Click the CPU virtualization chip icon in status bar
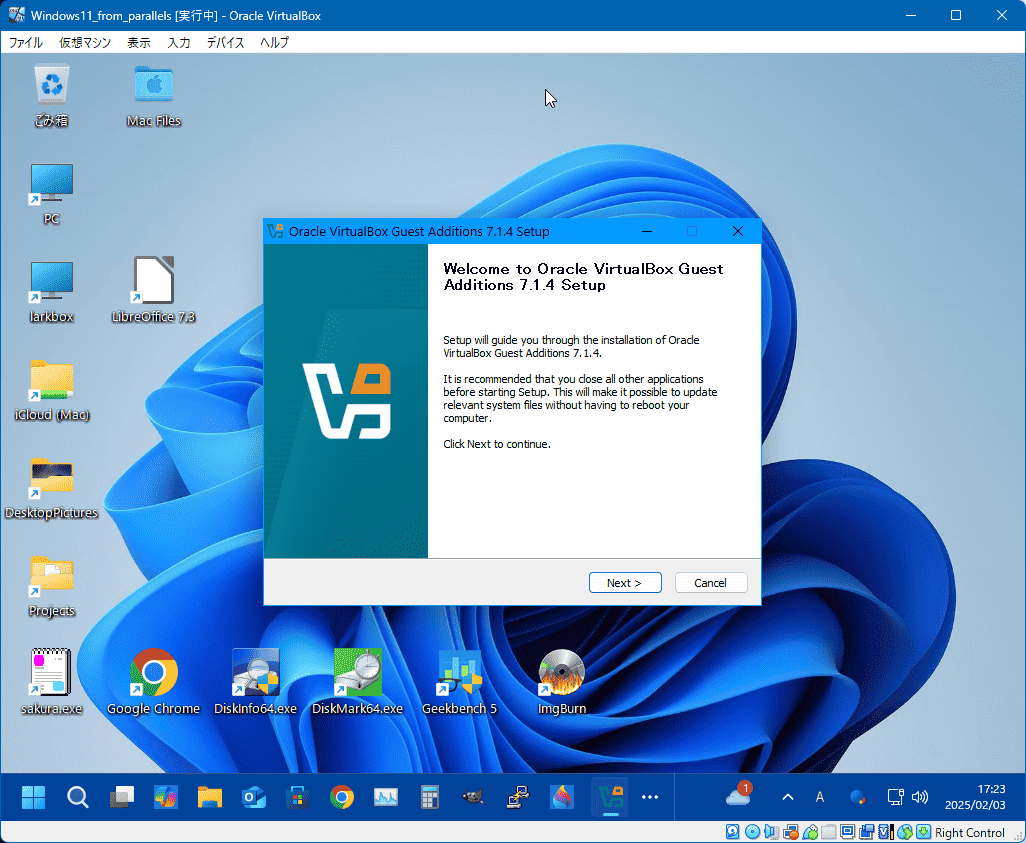 (x=885, y=832)
